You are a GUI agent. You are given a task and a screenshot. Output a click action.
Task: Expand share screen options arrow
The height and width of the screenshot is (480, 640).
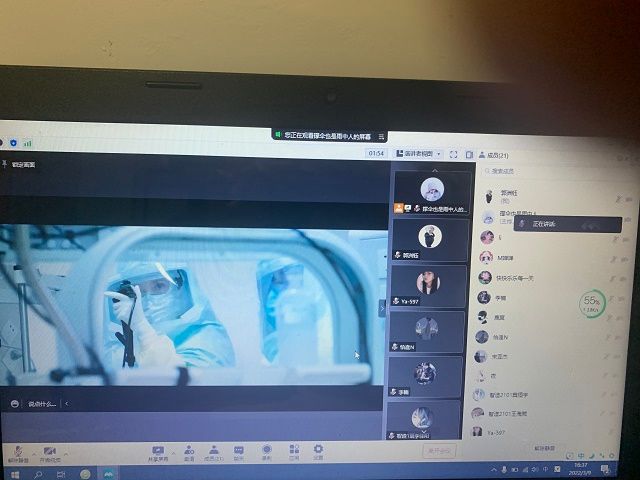[x=173, y=453]
